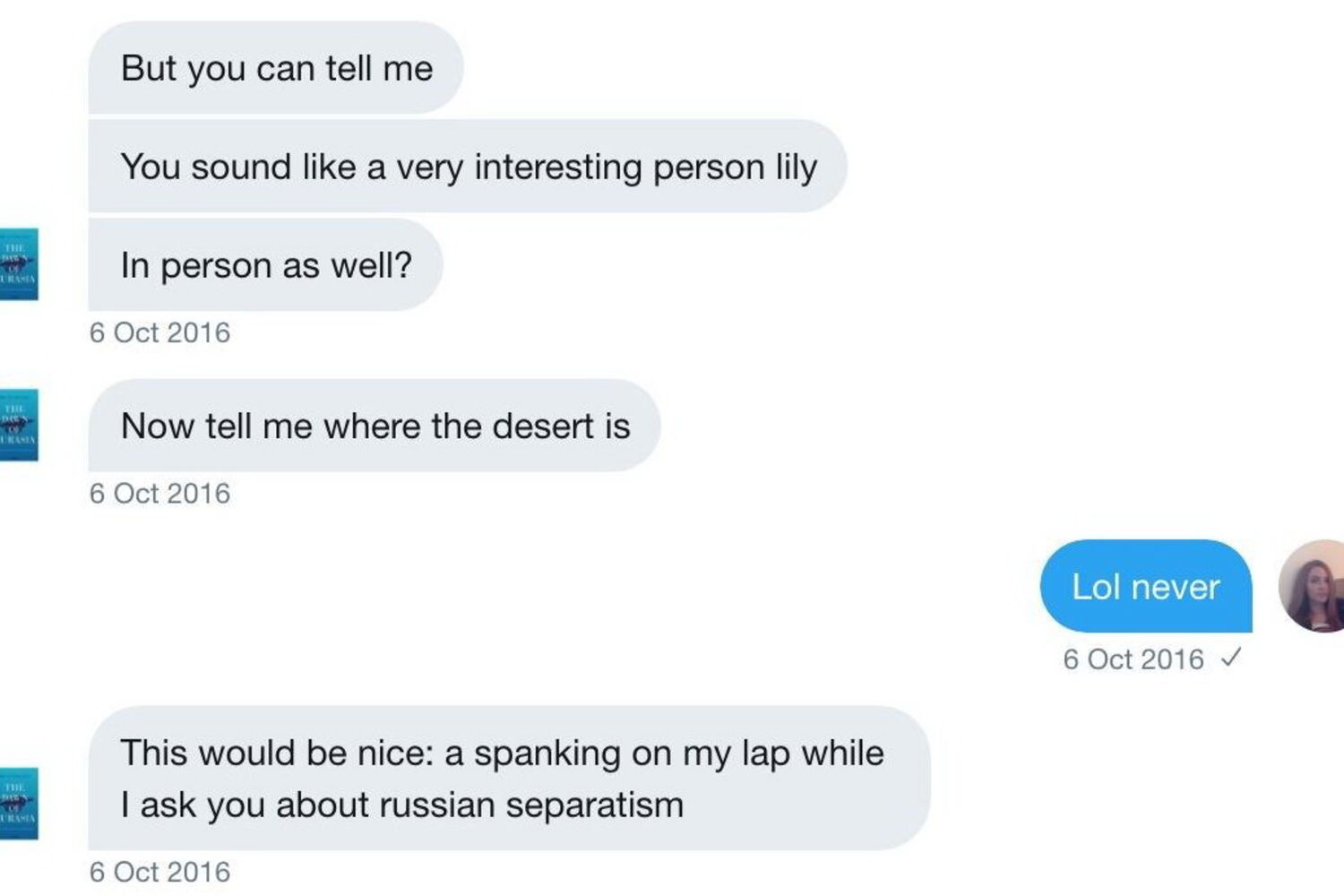Click the timestamp beneath the last message
This screenshot has width=1344, height=896.
coord(159,872)
